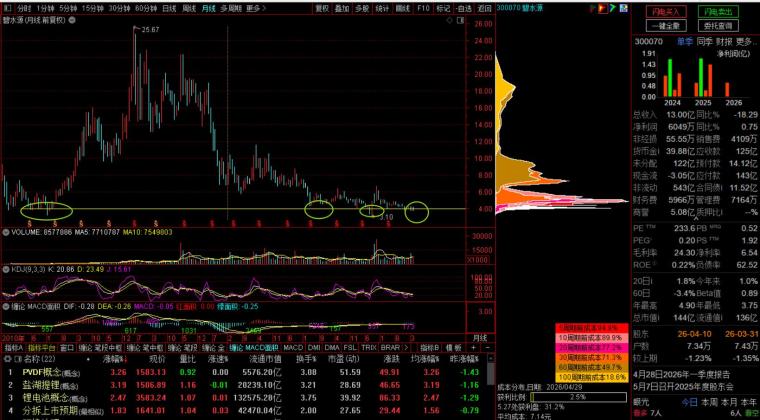The image size is (760, 420).
Task: Click the panel layout icon before 分时
Action: (7, 8)
